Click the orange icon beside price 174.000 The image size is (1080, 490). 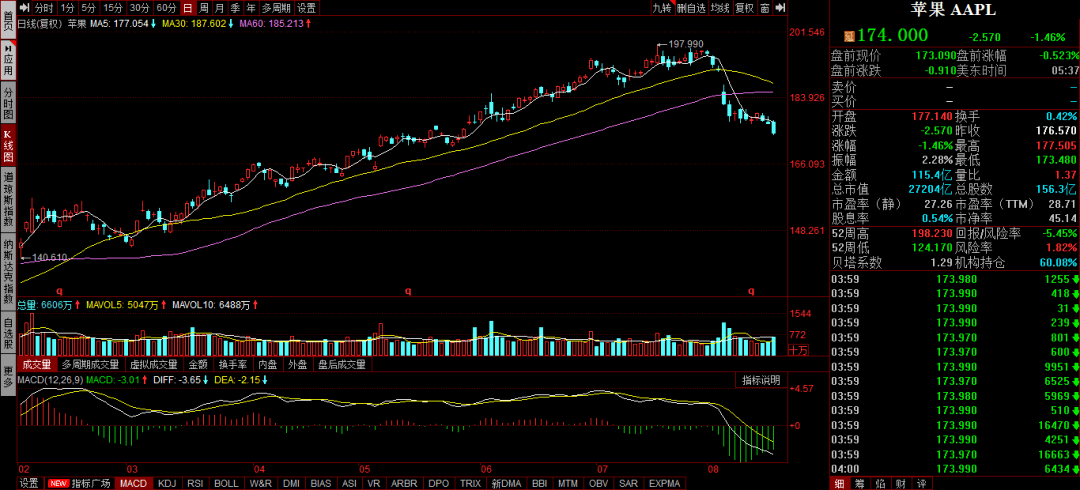pyautogui.click(x=849, y=35)
